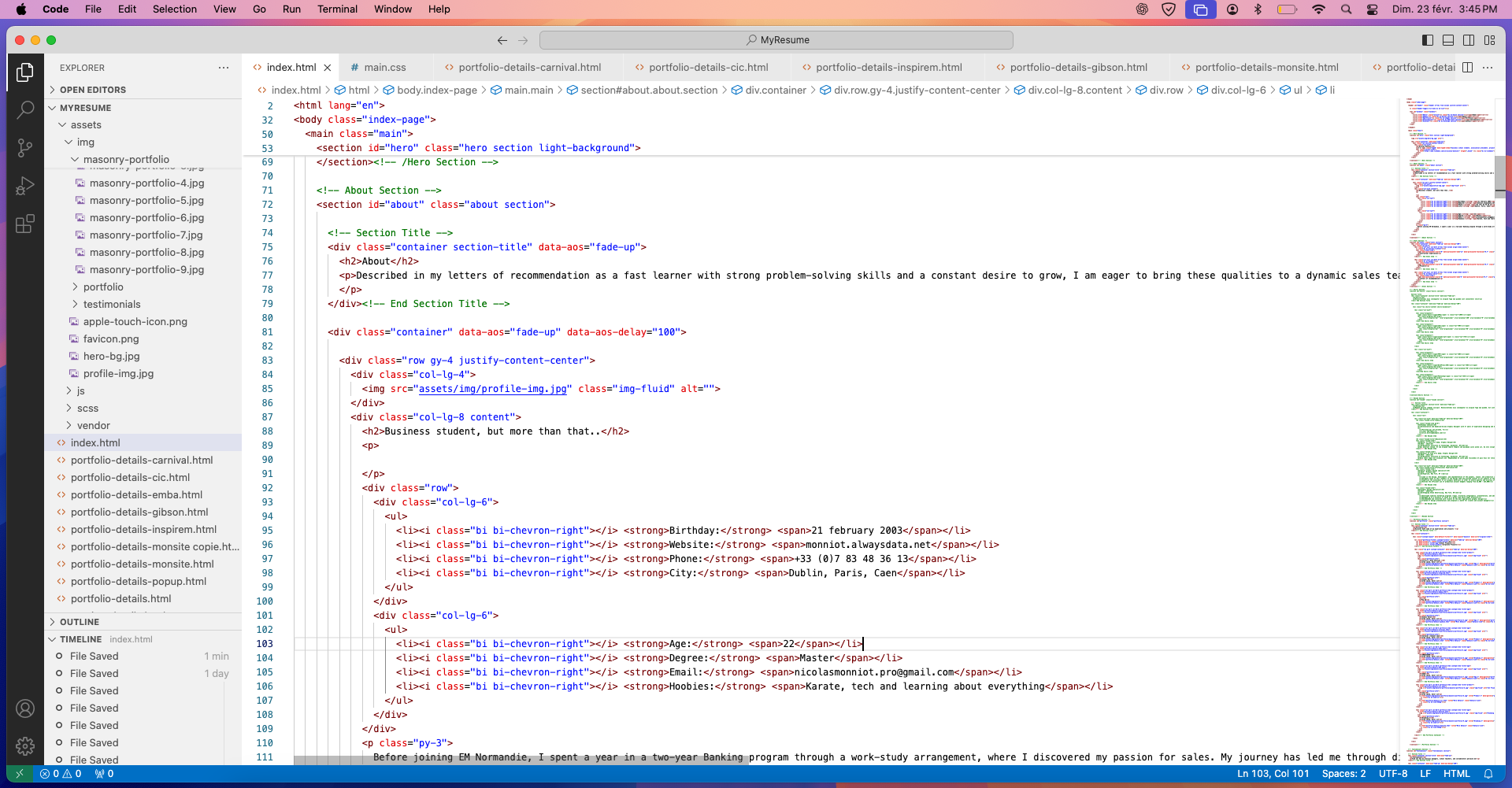Open the Source Control view
The height and width of the screenshot is (788, 1512).
click(25, 147)
